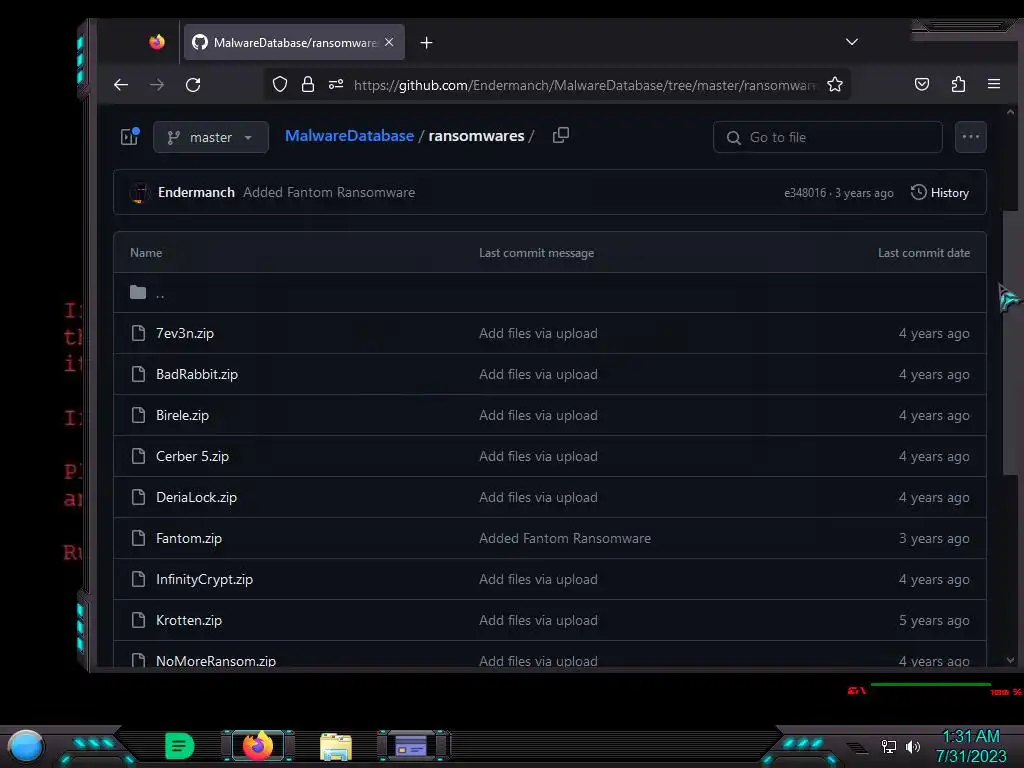
Task: Click the Firefox taskbar icon
Action: [x=258, y=745]
